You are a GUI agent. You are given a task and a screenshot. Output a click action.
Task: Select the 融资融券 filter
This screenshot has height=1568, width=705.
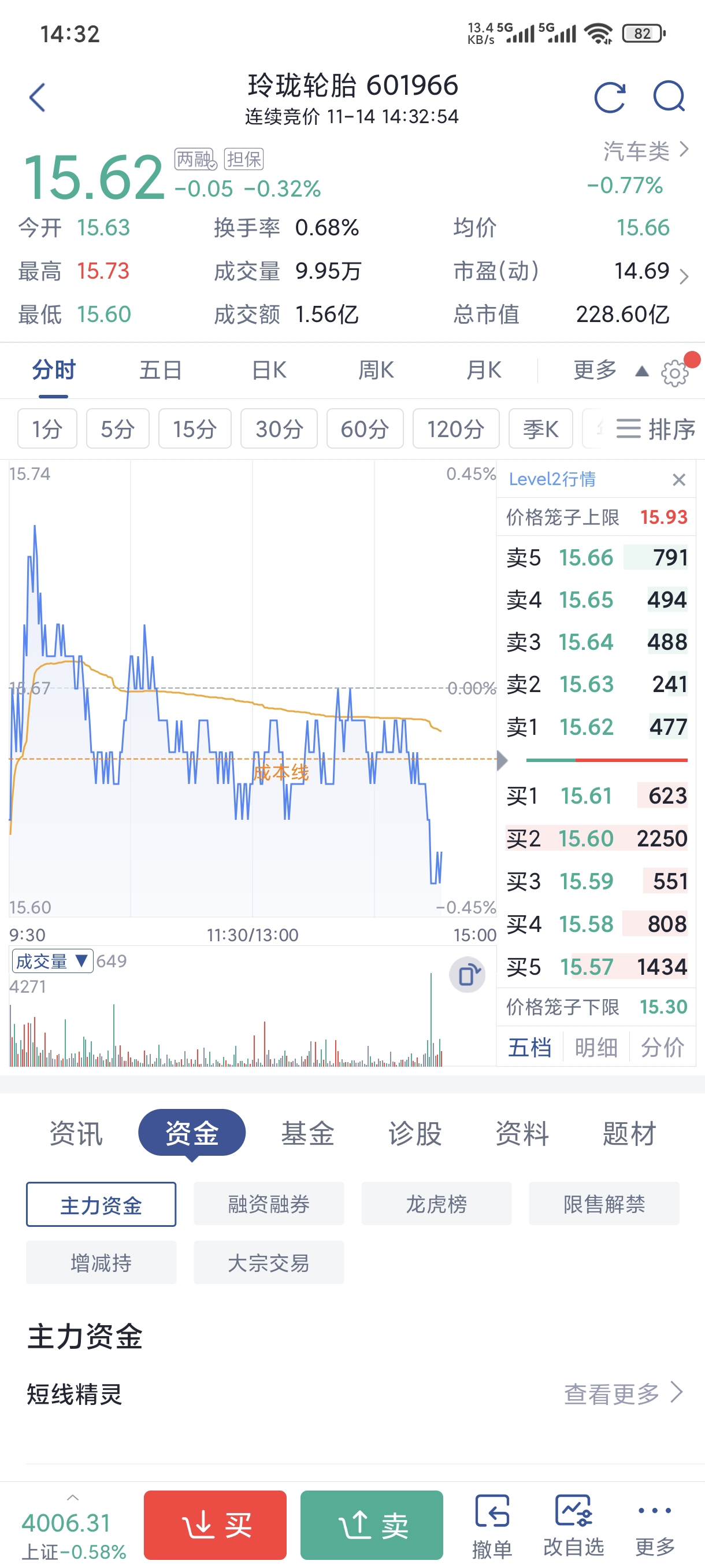[x=268, y=1204]
